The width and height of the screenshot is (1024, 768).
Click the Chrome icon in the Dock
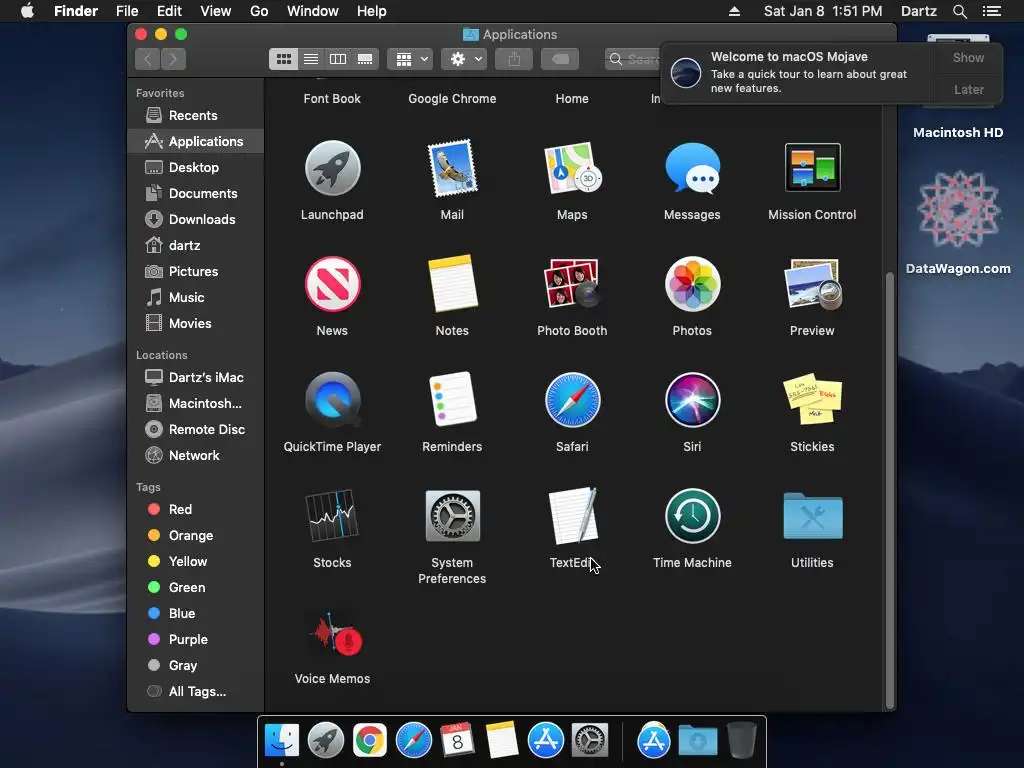coord(370,741)
